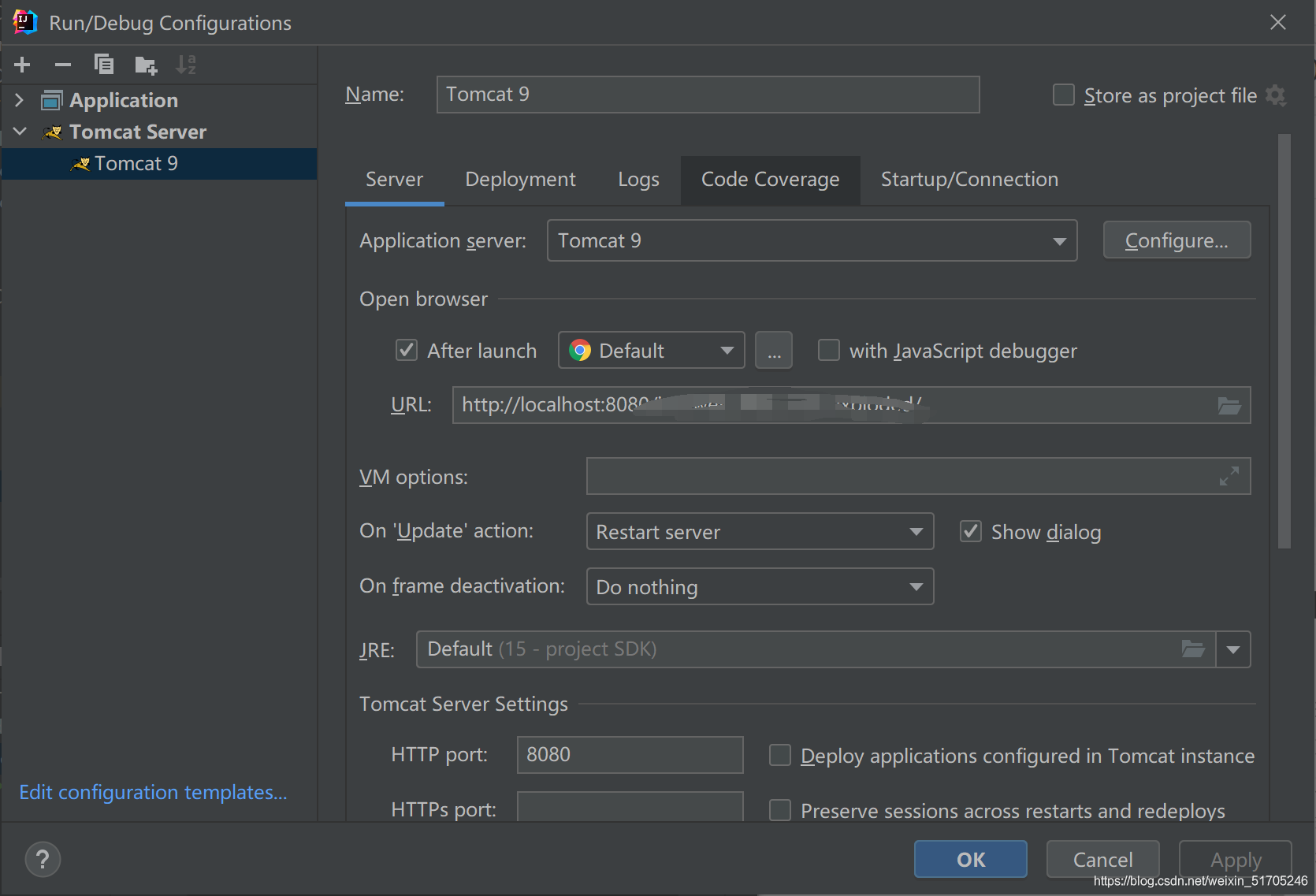Browse for a URL using the folder icon

[x=1229, y=405]
